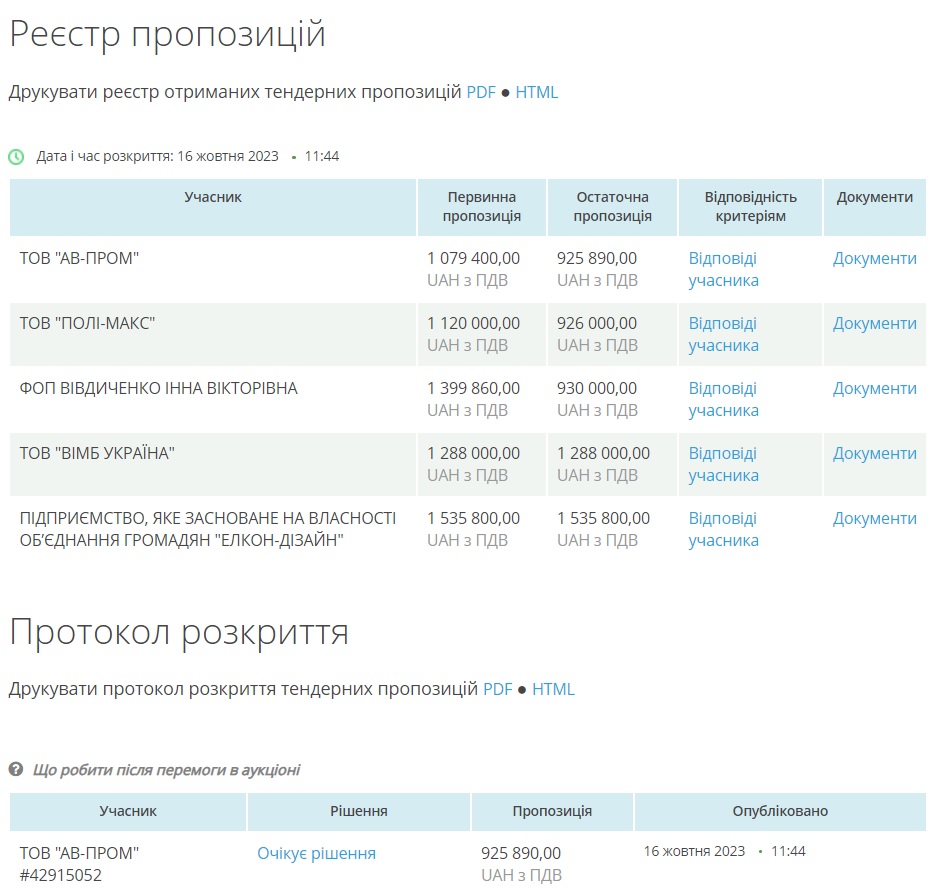Viewport: 928px width, 893px height.
Task: Open participant answers for ТОВ "ПОЛІ-МАКС"
Action: click(723, 334)
